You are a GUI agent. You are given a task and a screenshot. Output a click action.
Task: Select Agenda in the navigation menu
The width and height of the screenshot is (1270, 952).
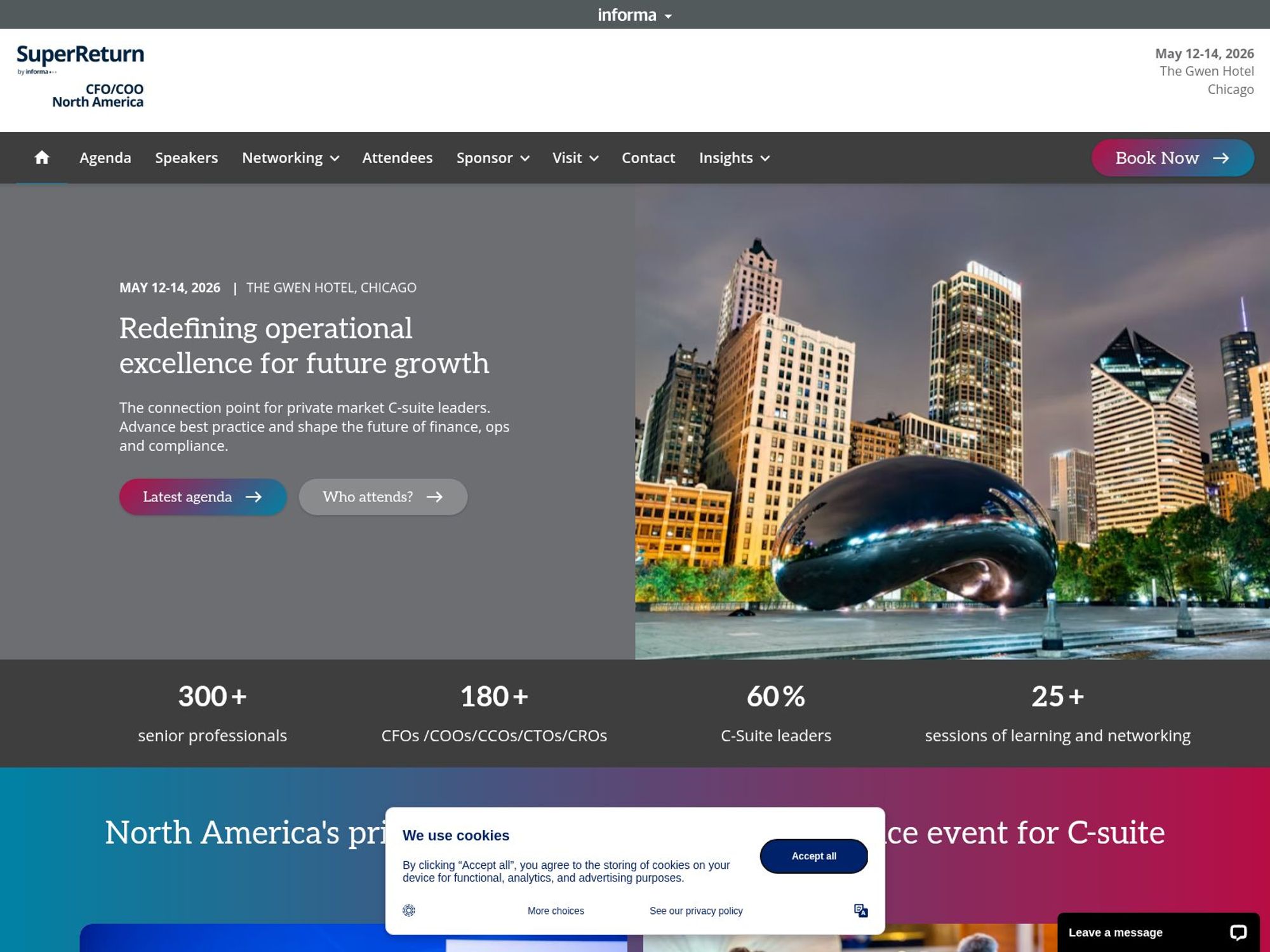pyautogui.click(x=105, y=157)
